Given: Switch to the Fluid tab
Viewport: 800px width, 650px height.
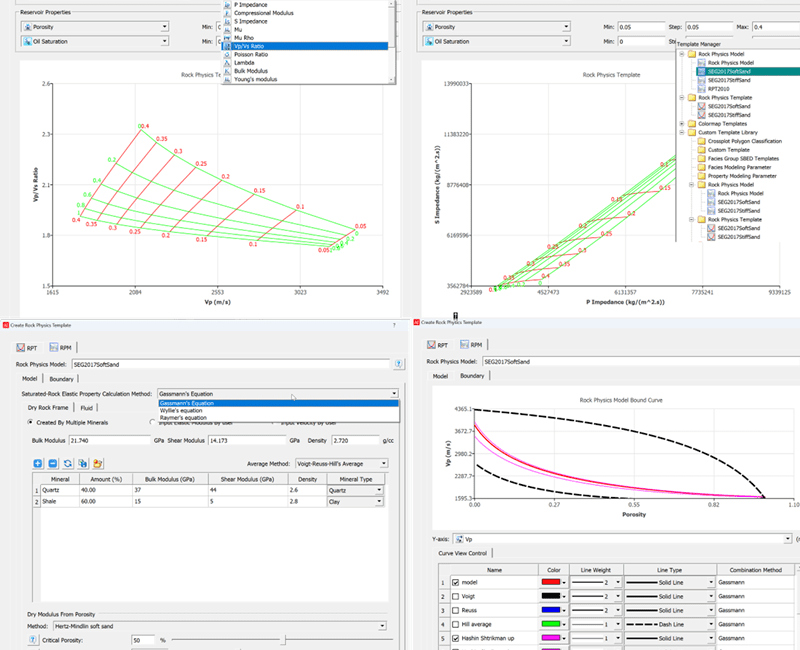Looking at the screenshot, I should tap(87, 408).
